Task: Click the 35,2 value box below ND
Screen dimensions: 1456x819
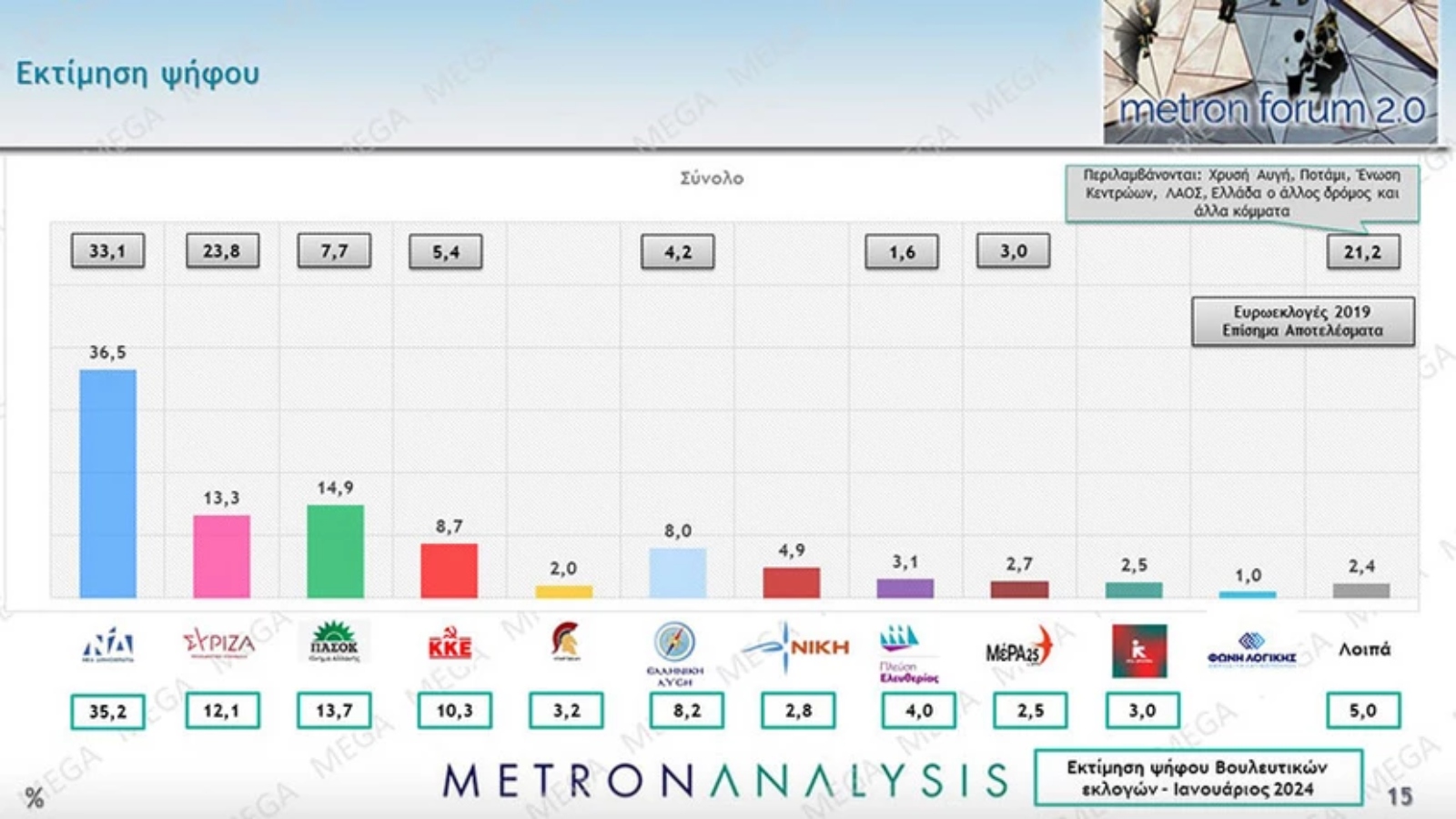Action: [107, 712]
